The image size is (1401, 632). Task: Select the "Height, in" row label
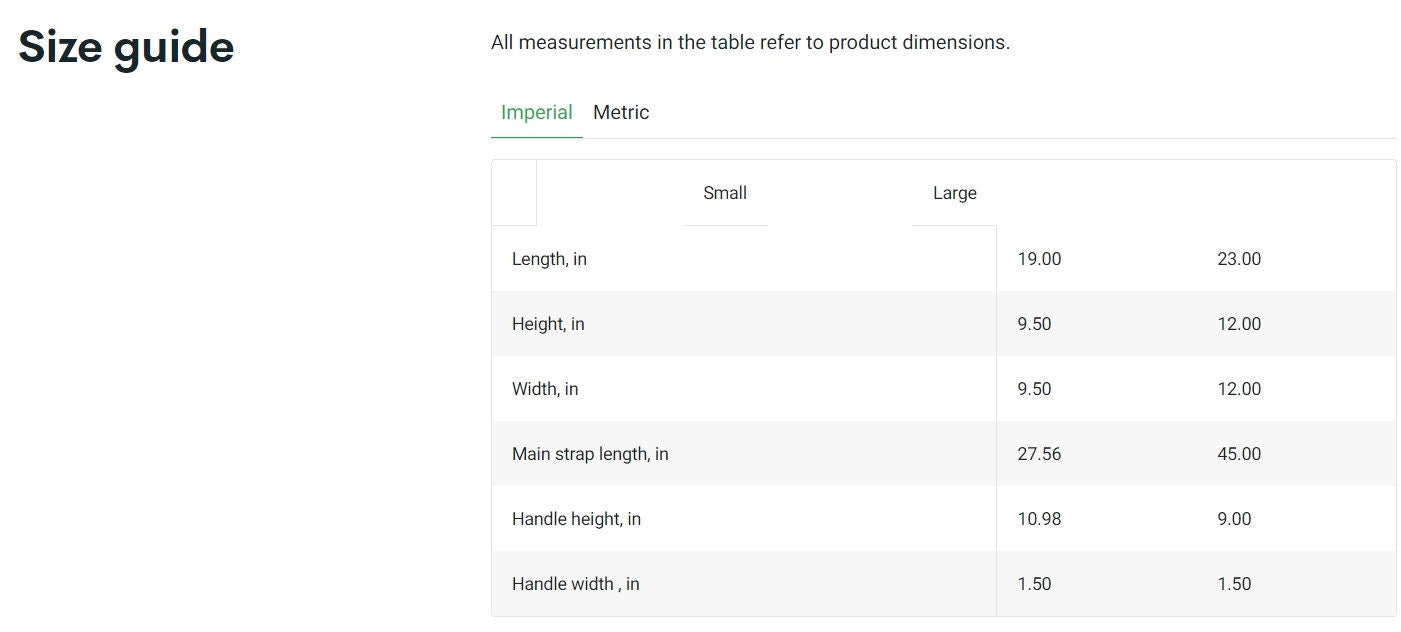[548, 324]
